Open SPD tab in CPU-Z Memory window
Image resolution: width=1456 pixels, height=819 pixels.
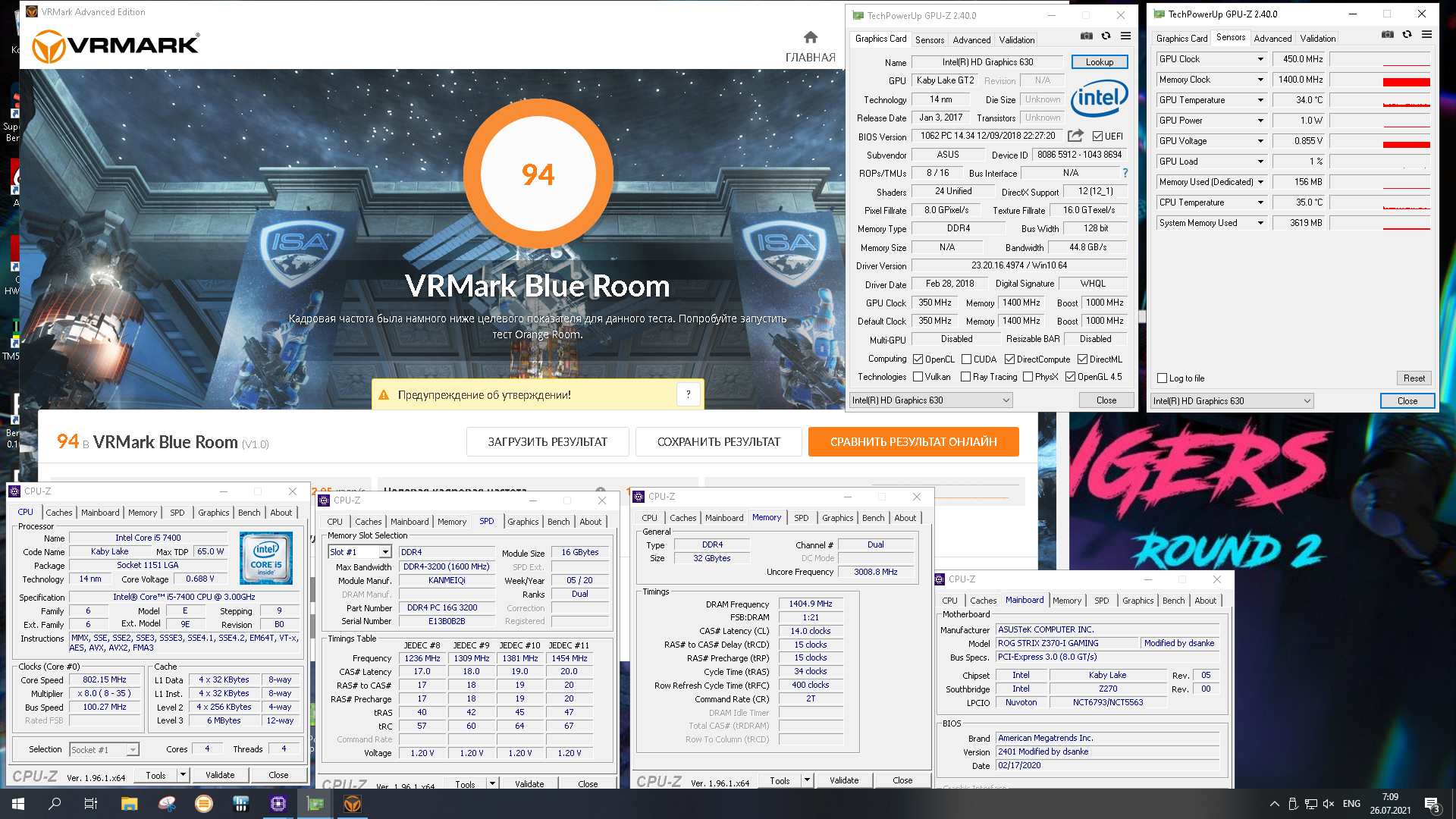[802, 518]
